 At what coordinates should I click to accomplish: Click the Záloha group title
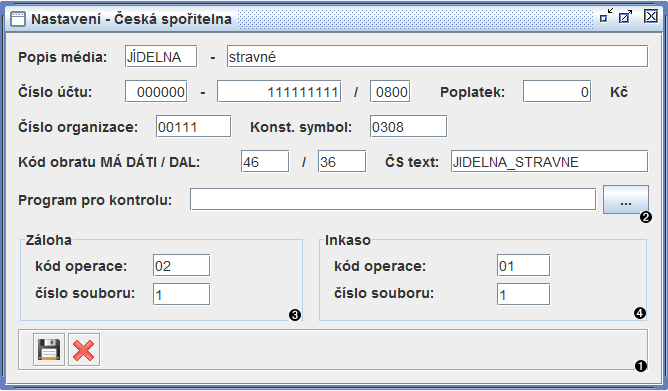pos(49,240)
